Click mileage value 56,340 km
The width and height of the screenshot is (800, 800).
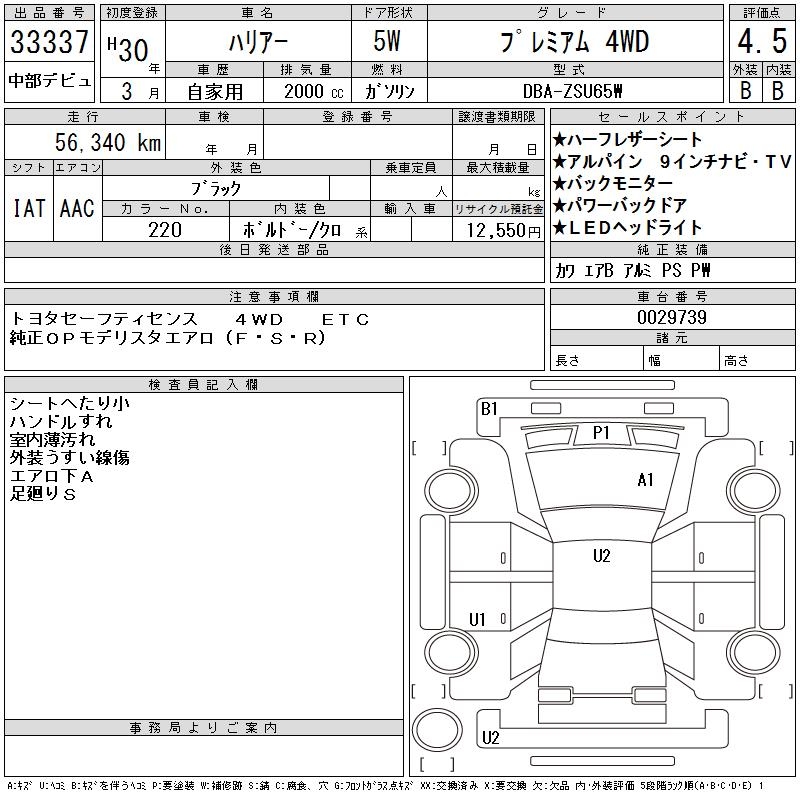(x=108, y=142)
